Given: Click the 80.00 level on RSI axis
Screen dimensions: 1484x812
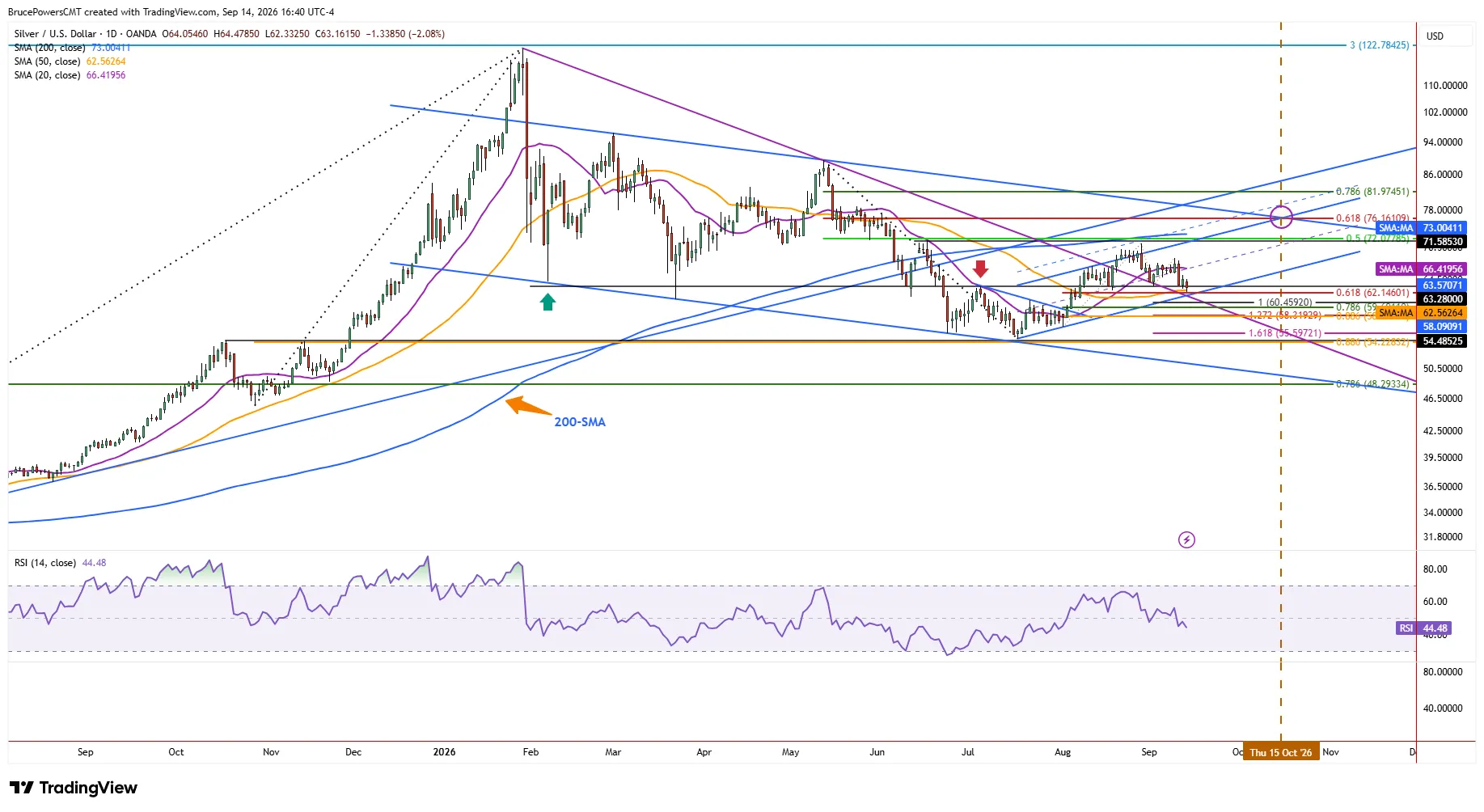Looking at the screenshot, I should point(1435,569).
